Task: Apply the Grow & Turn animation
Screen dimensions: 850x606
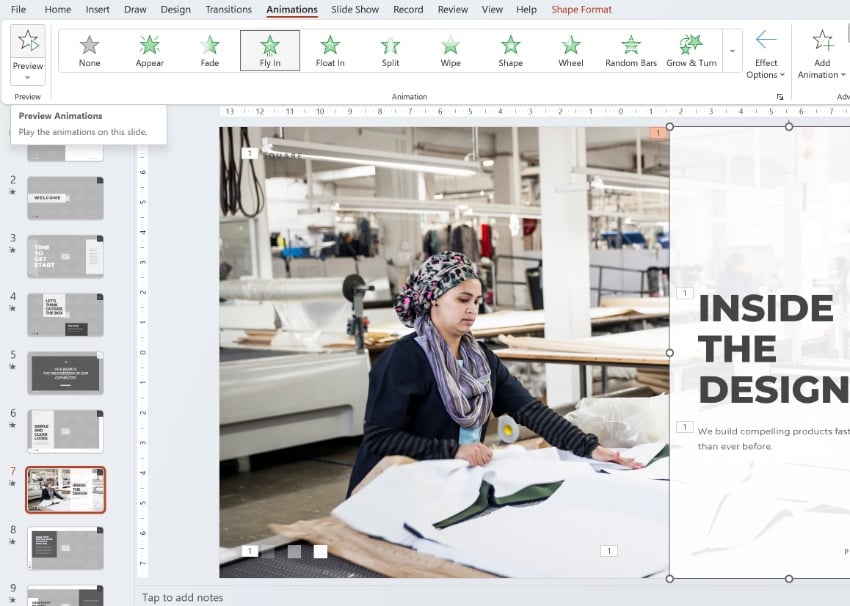Action: coord(691,50)
